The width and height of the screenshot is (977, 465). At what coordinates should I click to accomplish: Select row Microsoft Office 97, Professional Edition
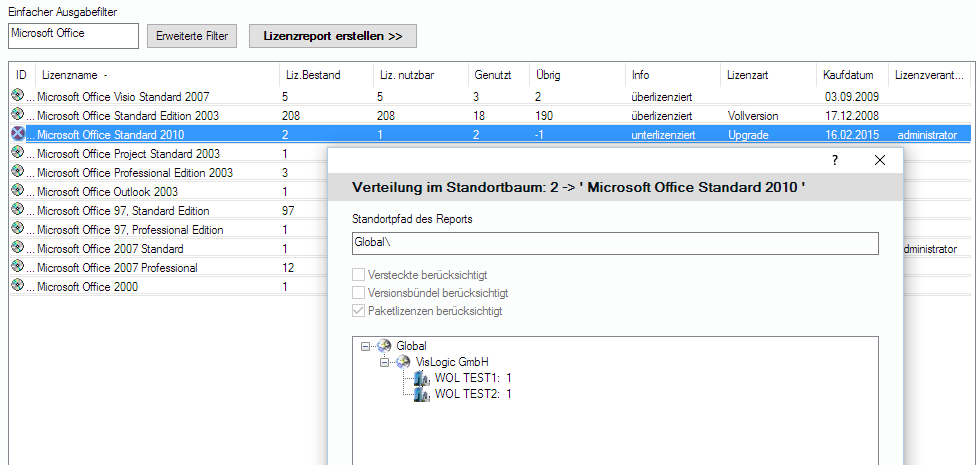pyautogui.click(x=168, y=229)
